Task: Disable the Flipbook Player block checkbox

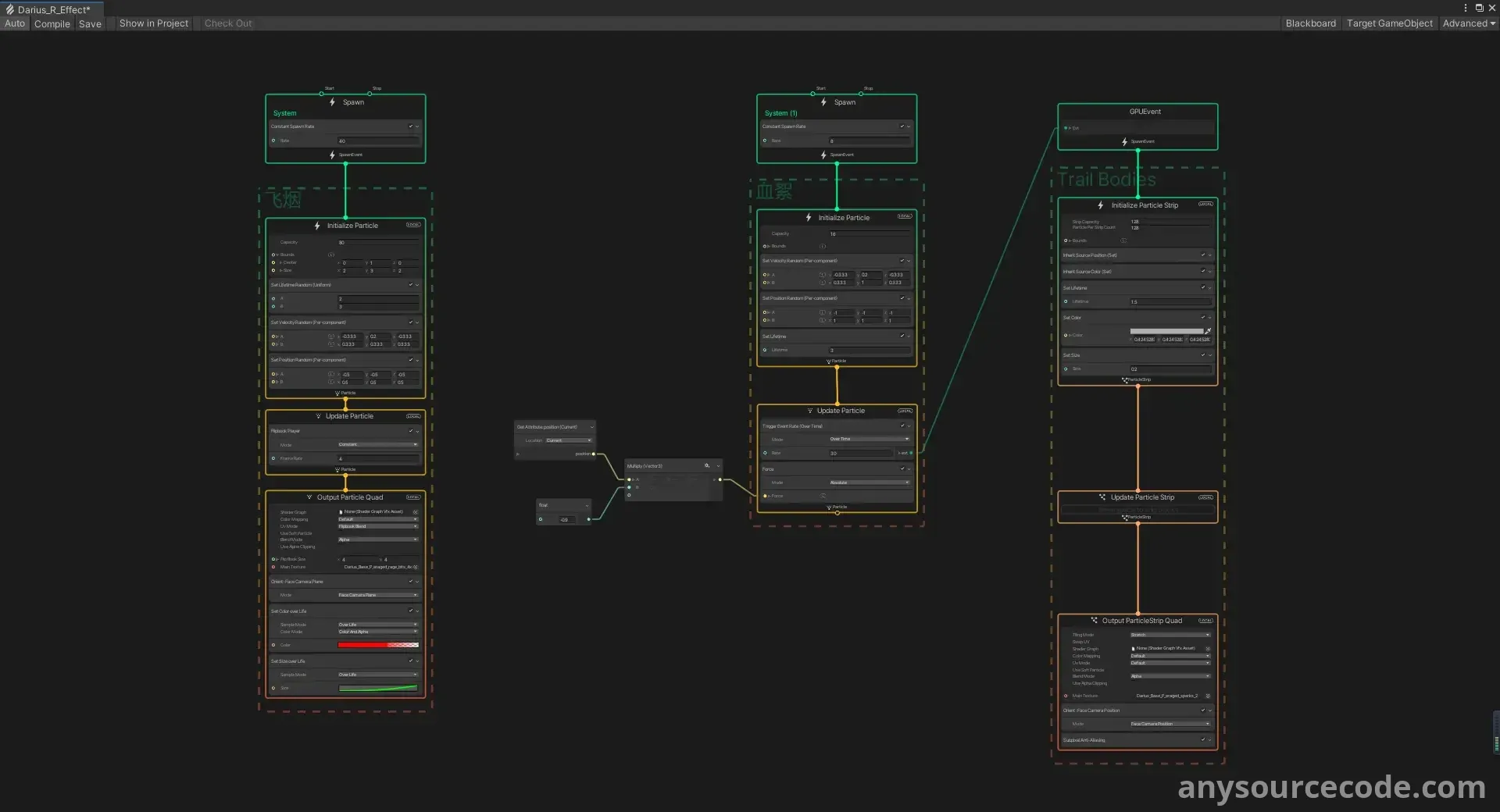Action: click(x=411, y=431)
